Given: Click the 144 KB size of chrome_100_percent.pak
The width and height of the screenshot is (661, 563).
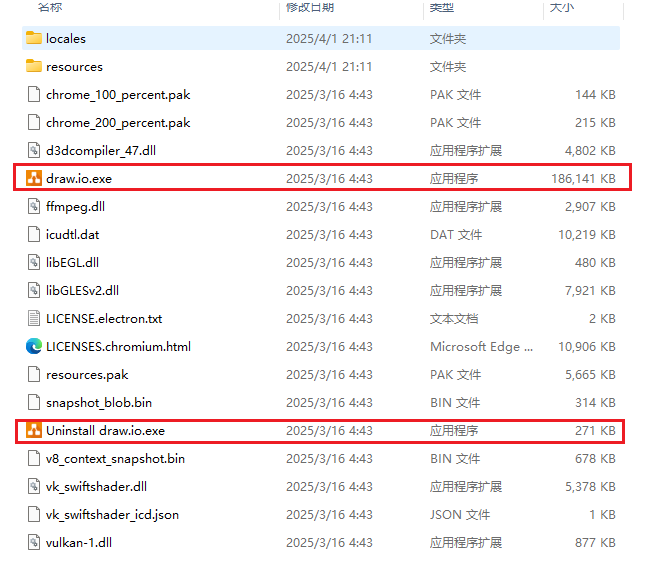Looking at the screenshot, I should pyautogui.click(x=595, y=94).
